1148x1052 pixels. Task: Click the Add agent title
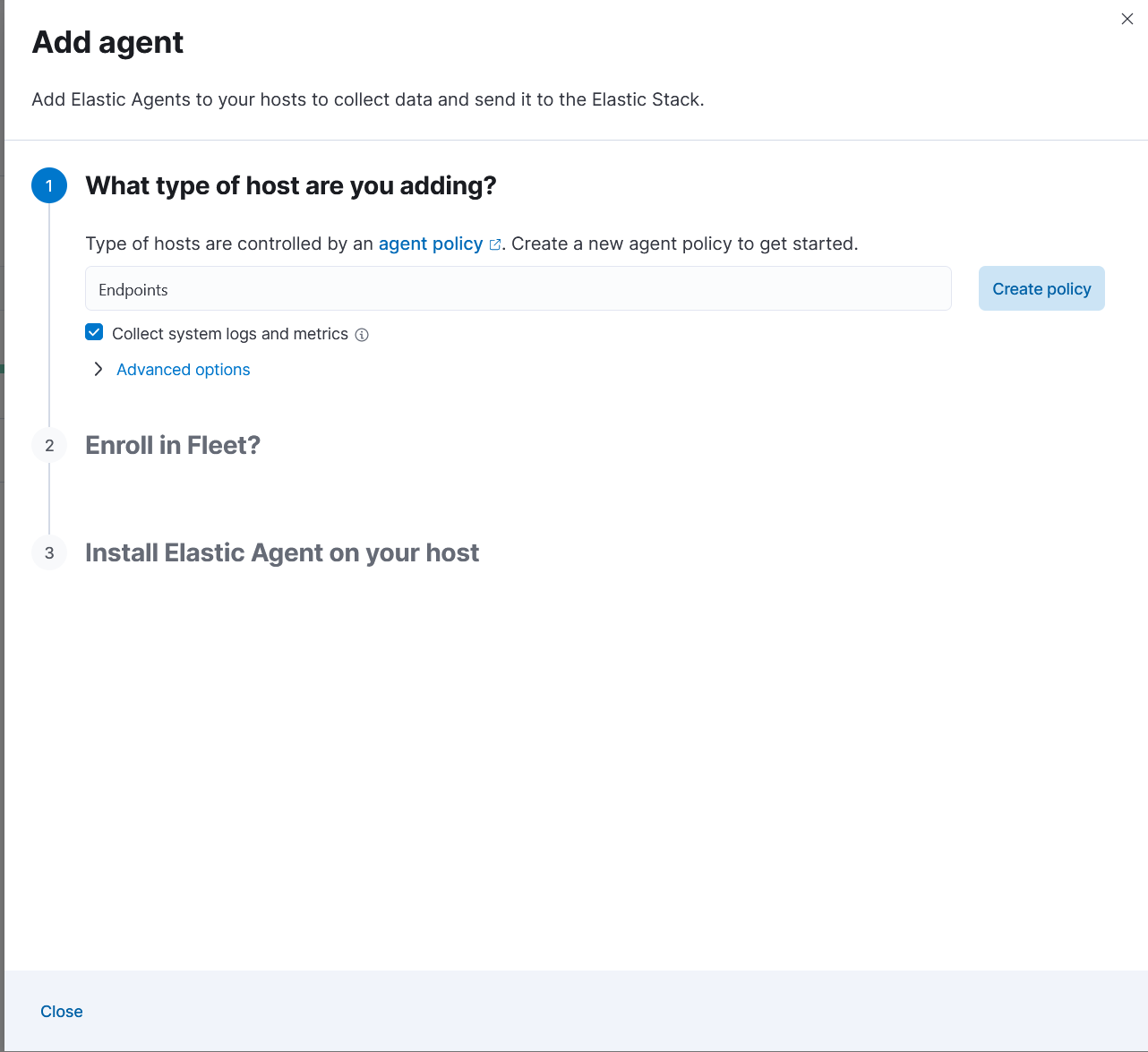(x=107, y=42)
